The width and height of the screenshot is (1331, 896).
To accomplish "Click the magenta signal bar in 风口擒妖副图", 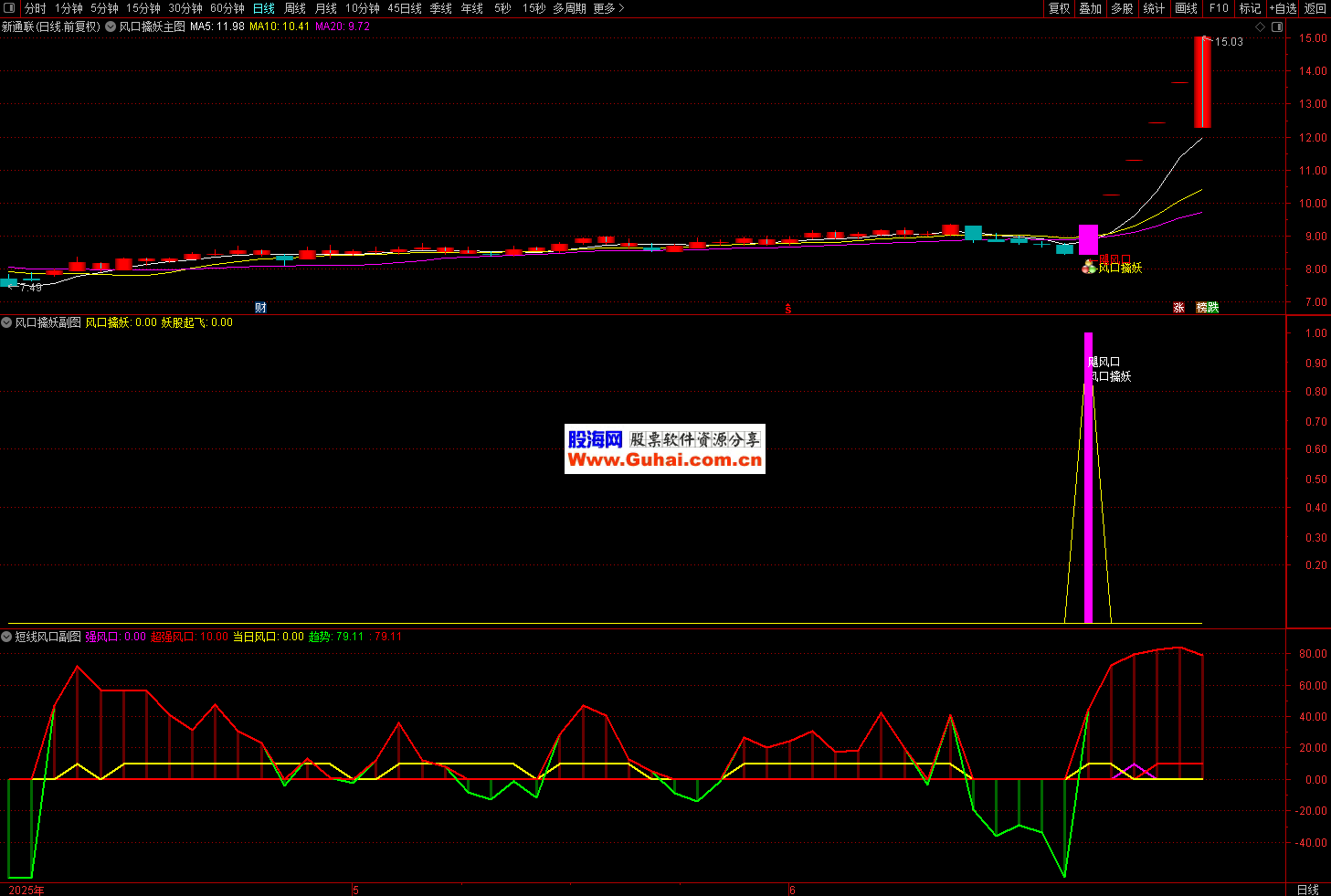I will point(1088,478).
